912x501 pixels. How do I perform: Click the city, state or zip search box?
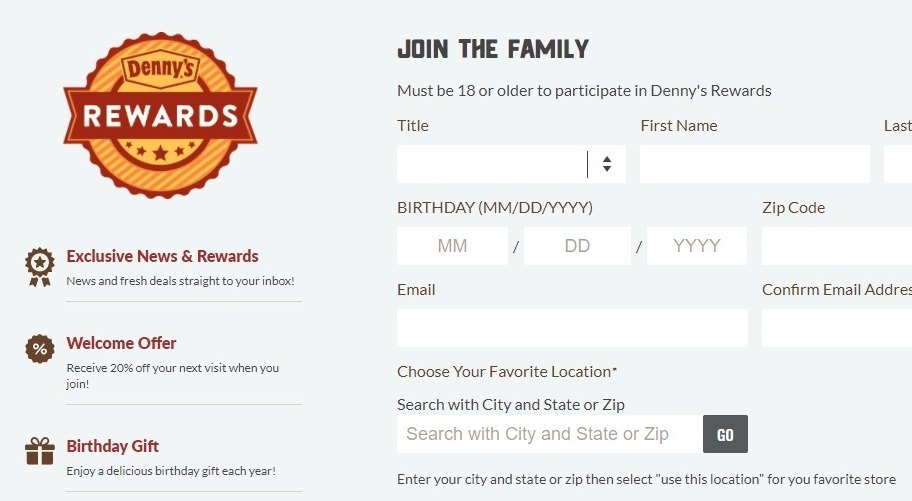click(549, 434)
